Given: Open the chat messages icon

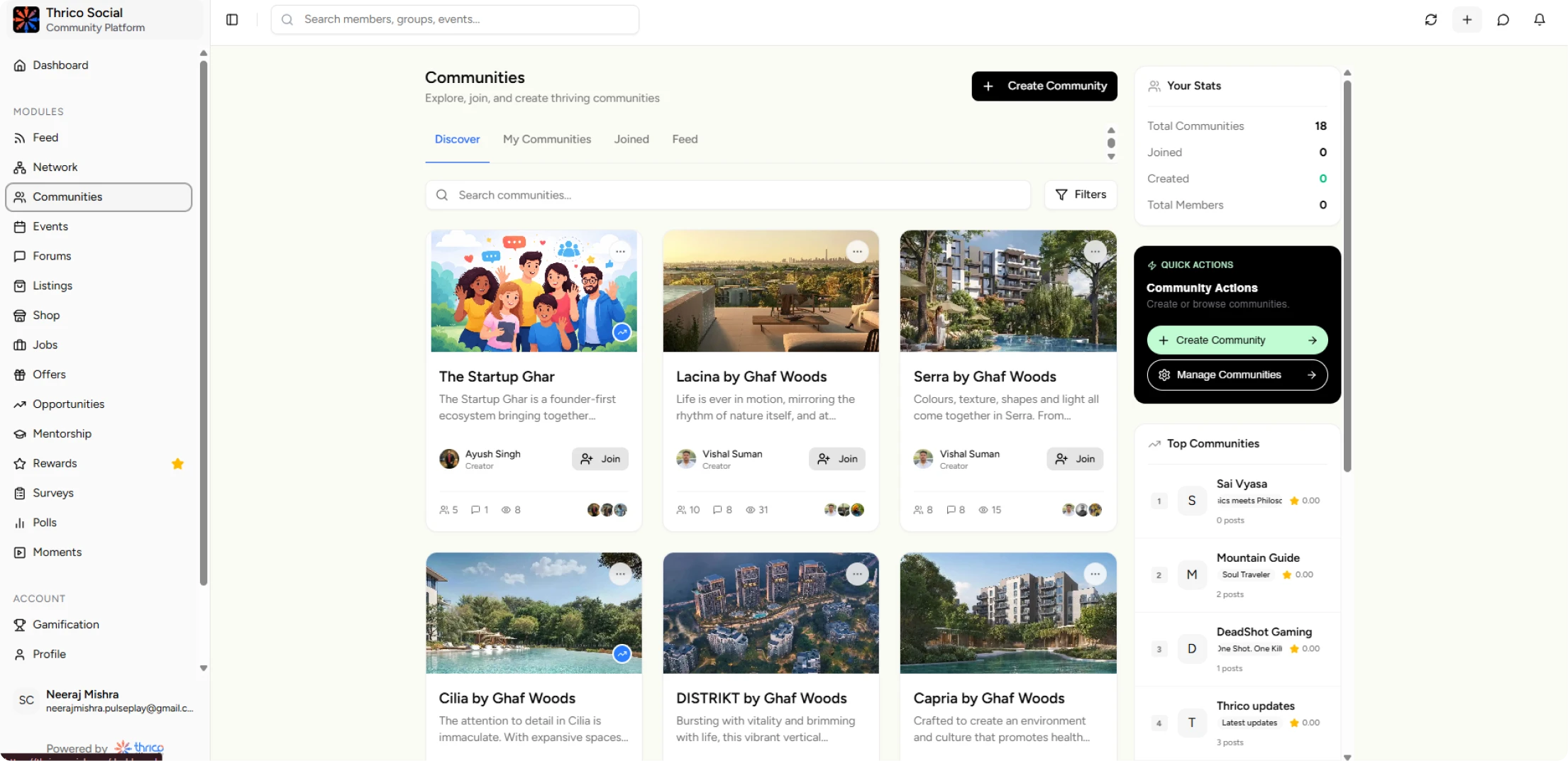Looking at the screenshot, I should pyautogui.click(x=1503, y=19).
